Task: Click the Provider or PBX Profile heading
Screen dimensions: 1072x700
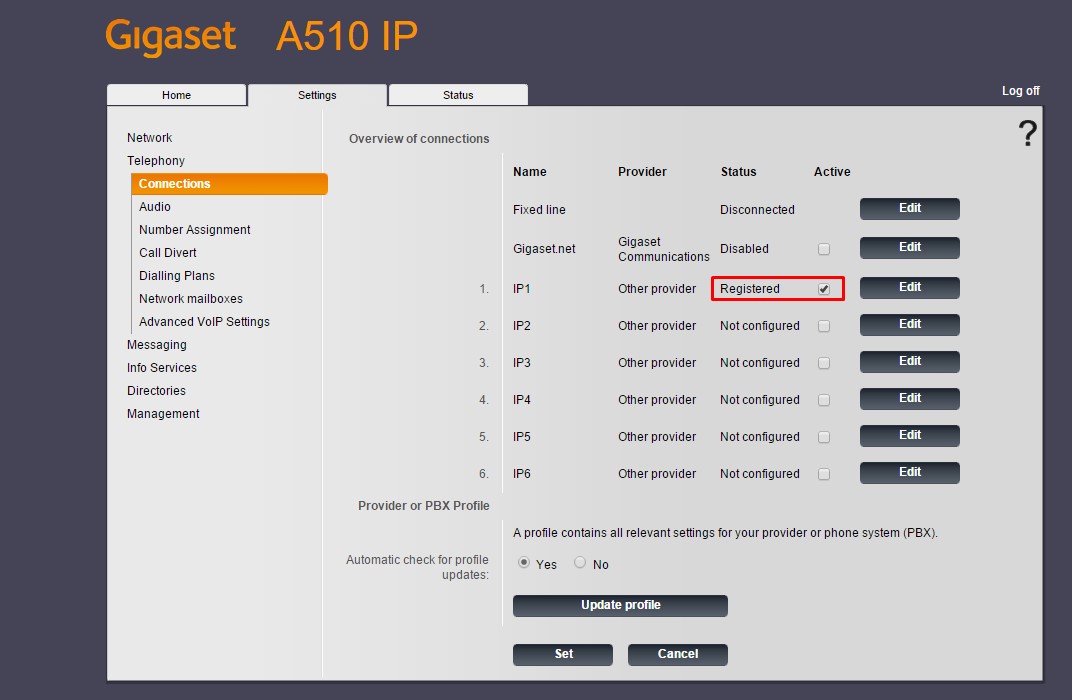Action: coord(424,506)
